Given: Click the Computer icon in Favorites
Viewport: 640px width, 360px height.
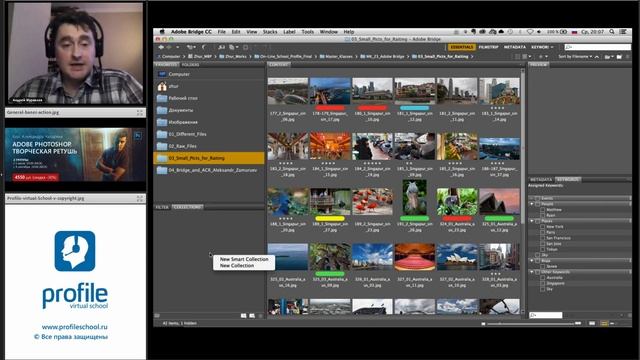Looking at the screenshot, I should click(162, 74).
